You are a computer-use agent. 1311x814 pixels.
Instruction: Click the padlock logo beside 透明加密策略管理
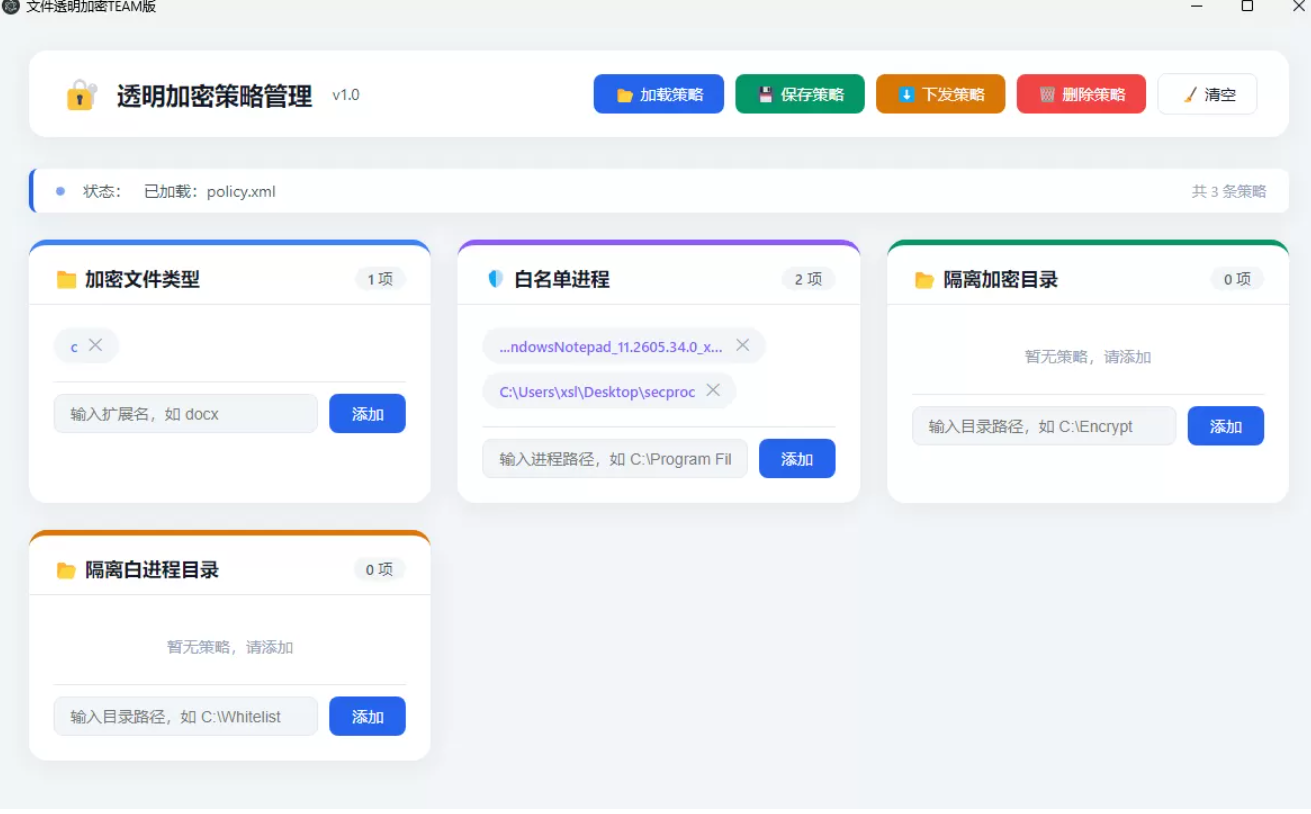[81, 95]
